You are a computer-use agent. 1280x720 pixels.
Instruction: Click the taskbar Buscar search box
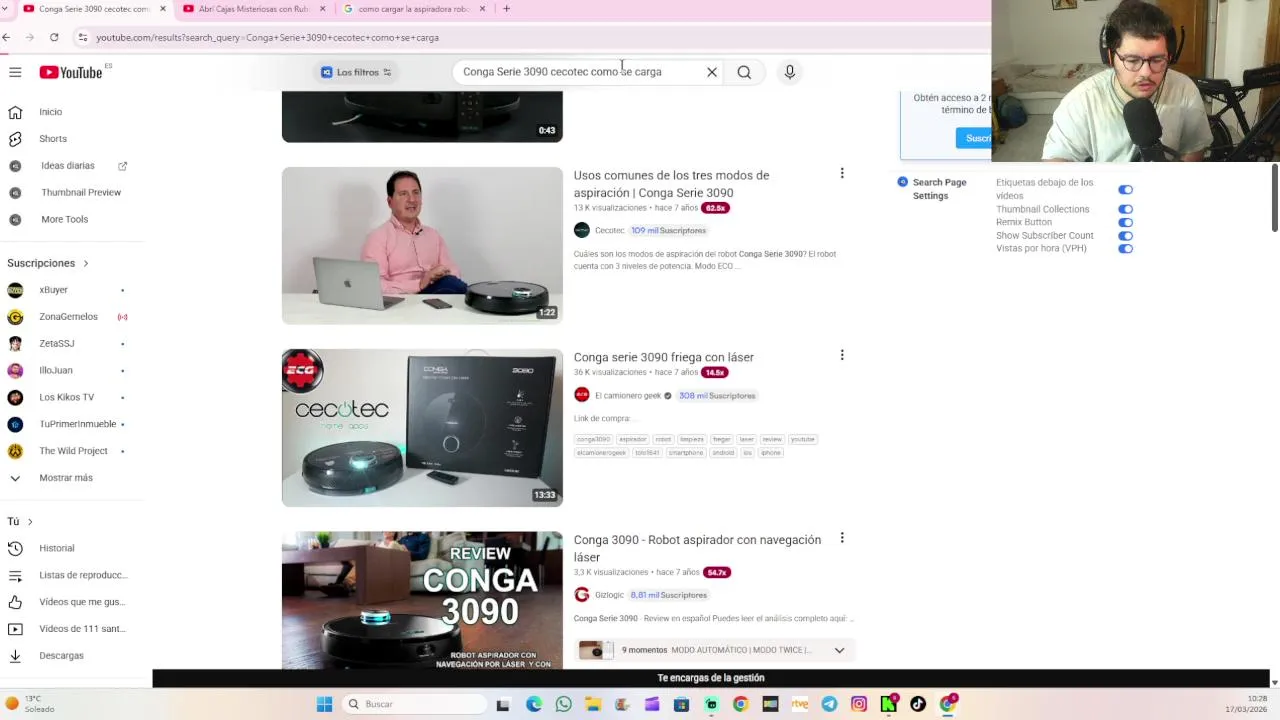(414, 704)
